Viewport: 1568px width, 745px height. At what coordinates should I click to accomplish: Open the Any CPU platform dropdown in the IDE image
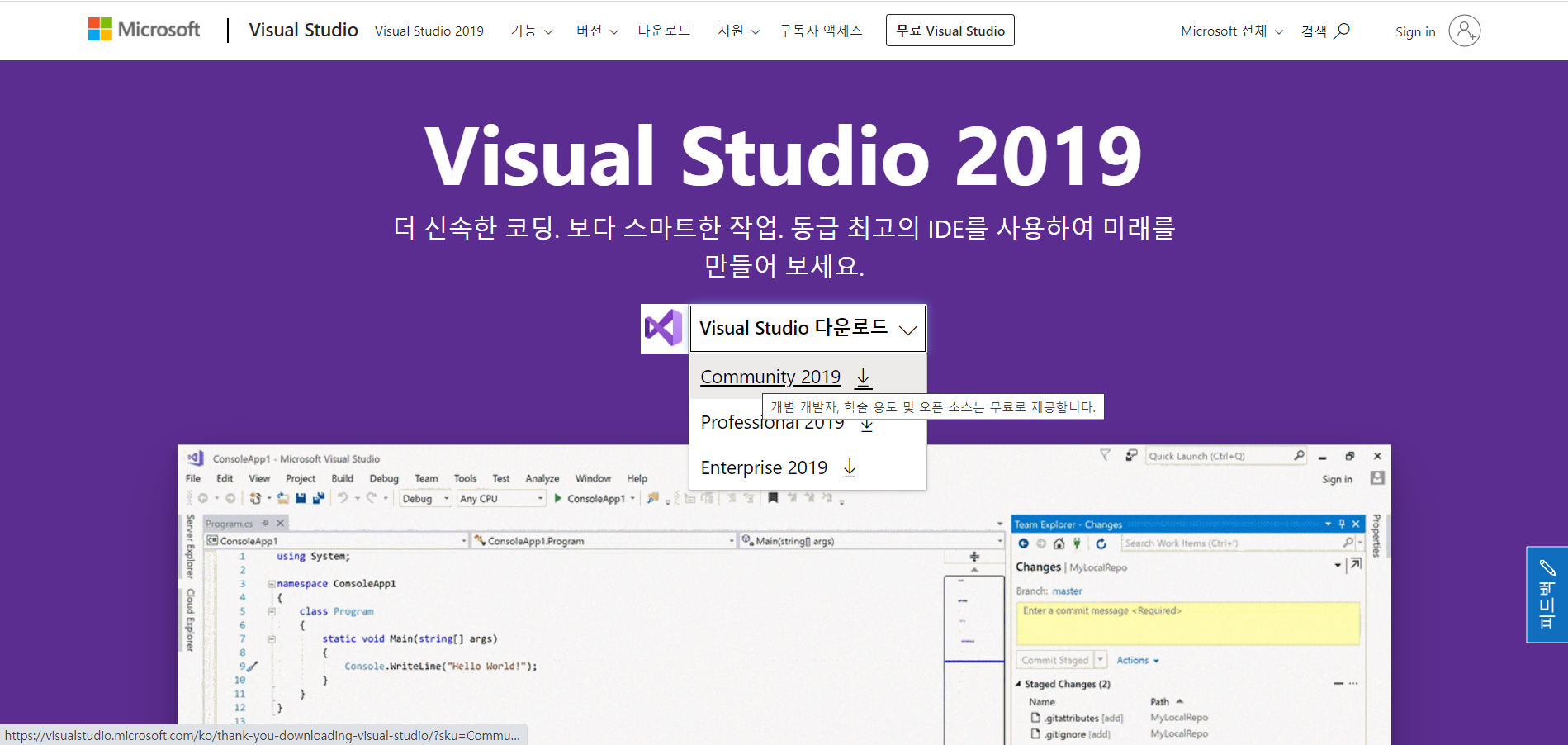point(501,499)
